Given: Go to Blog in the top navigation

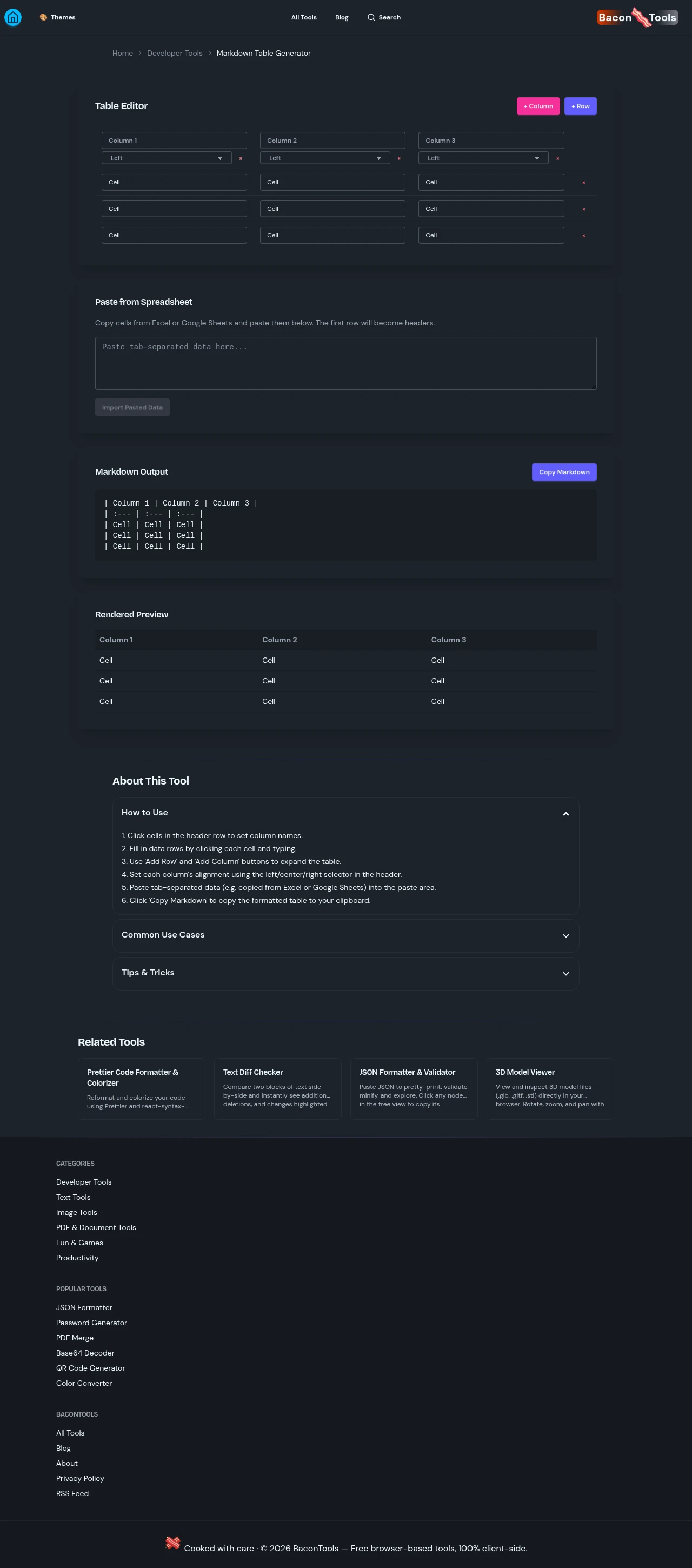Looking at the screenshot, I should (x=342, y=18).
